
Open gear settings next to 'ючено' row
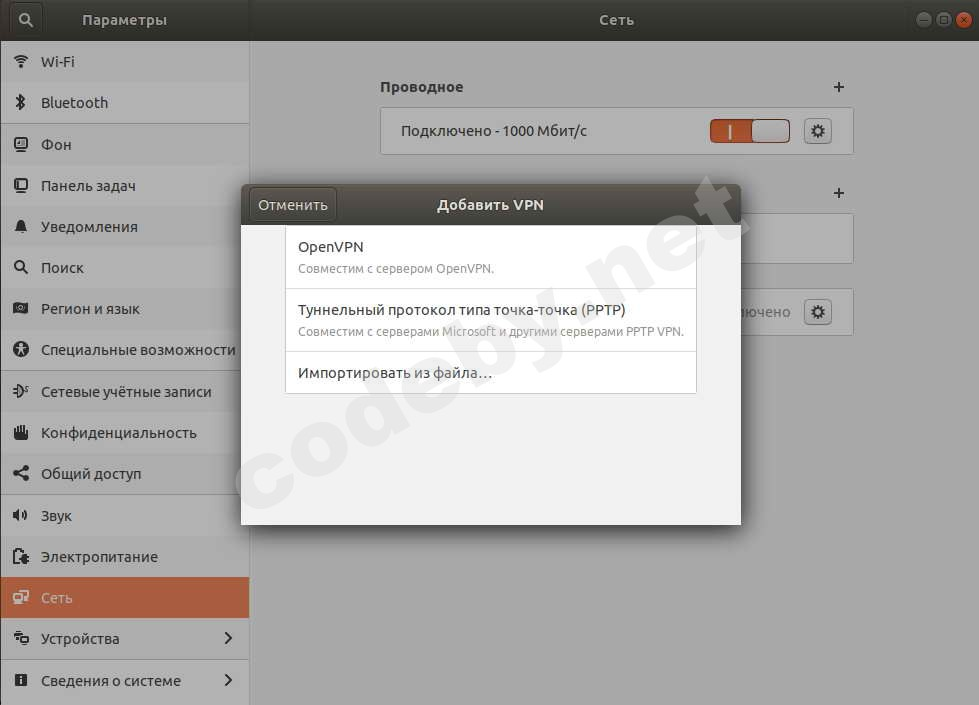point(817,312)
